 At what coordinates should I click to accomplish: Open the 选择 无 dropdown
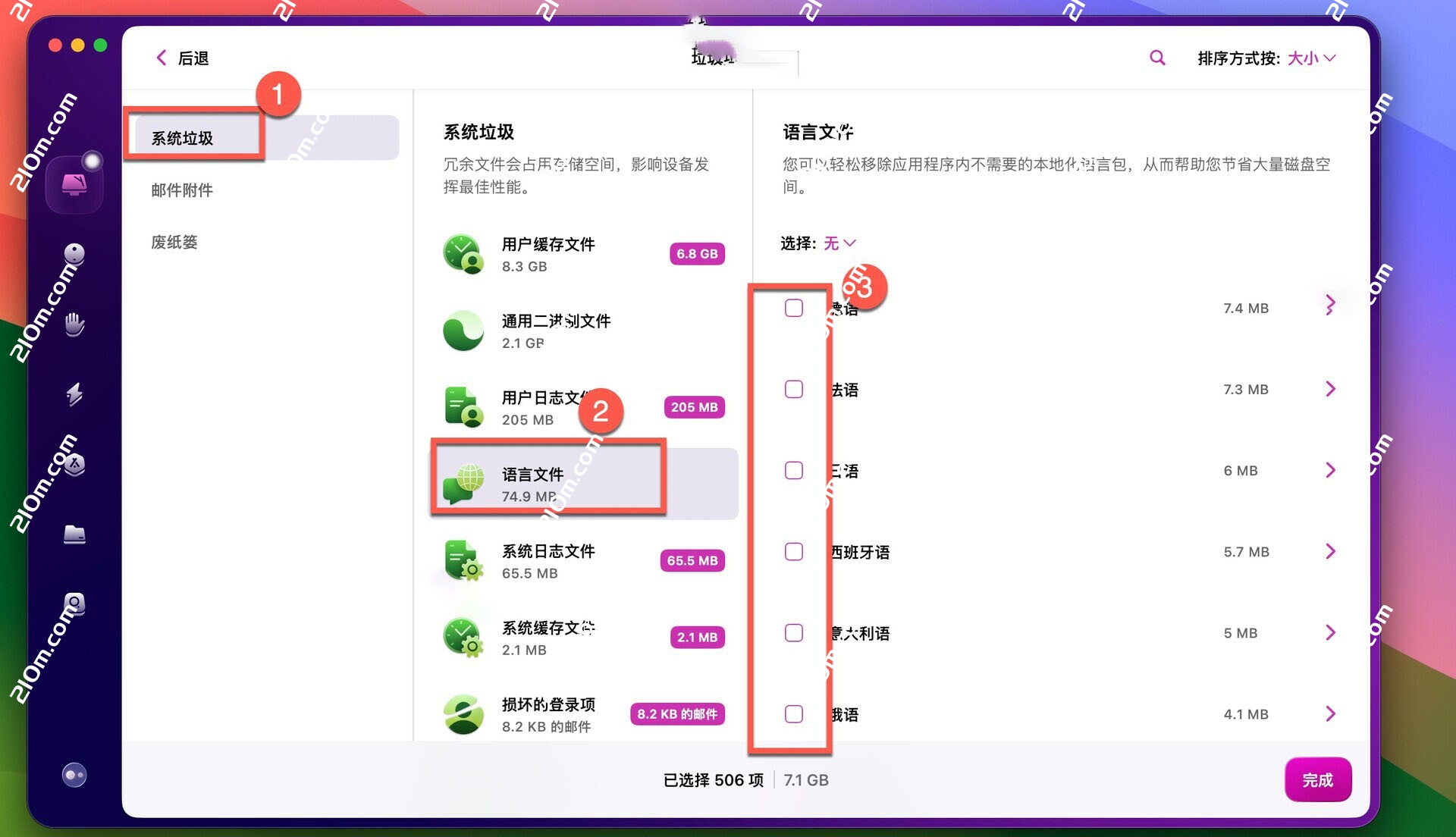[839, 243]
